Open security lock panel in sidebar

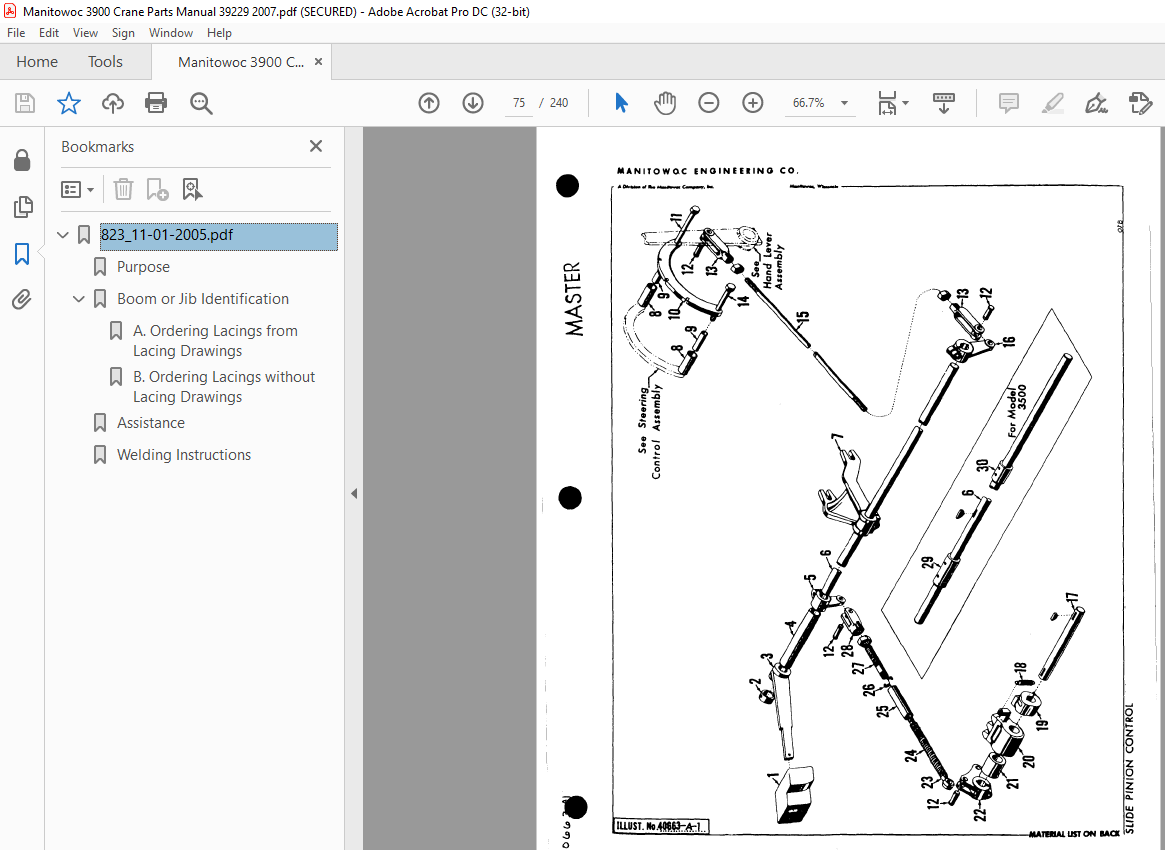pyautogui.click(x=22, y=160)
